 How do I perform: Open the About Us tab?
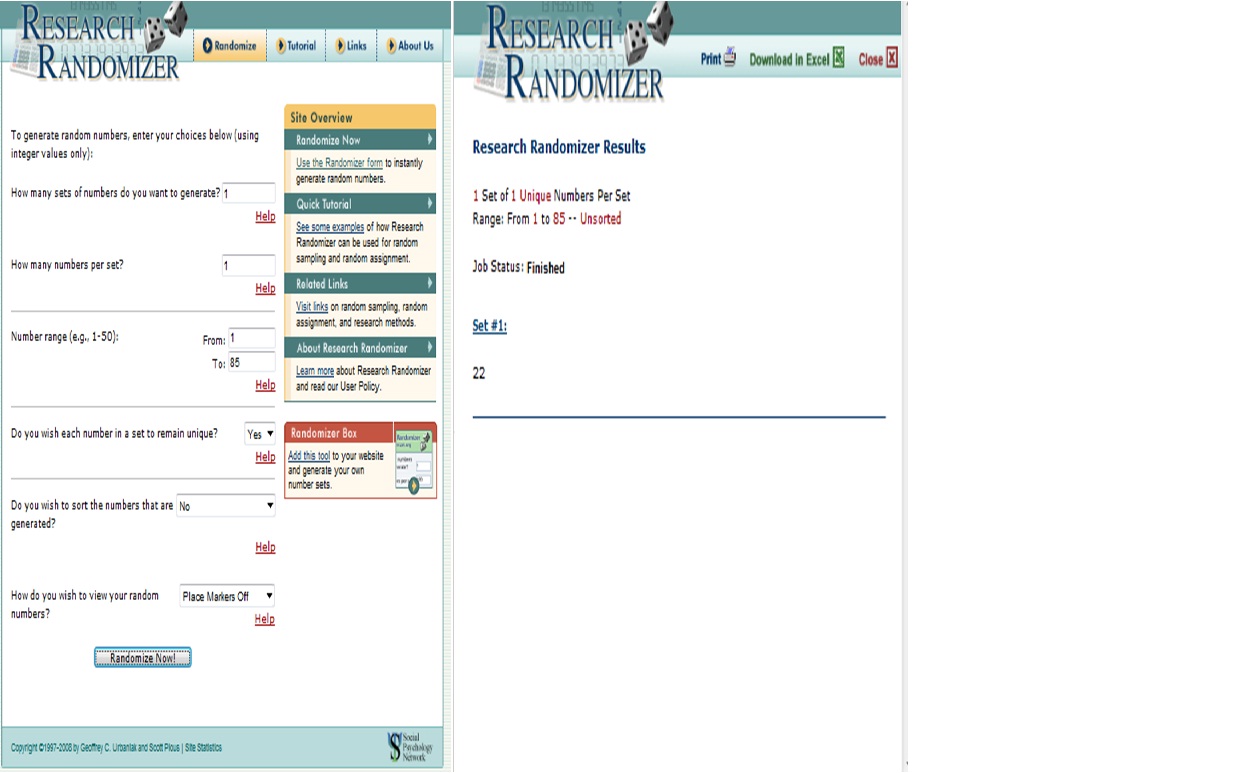click(410, 46)
